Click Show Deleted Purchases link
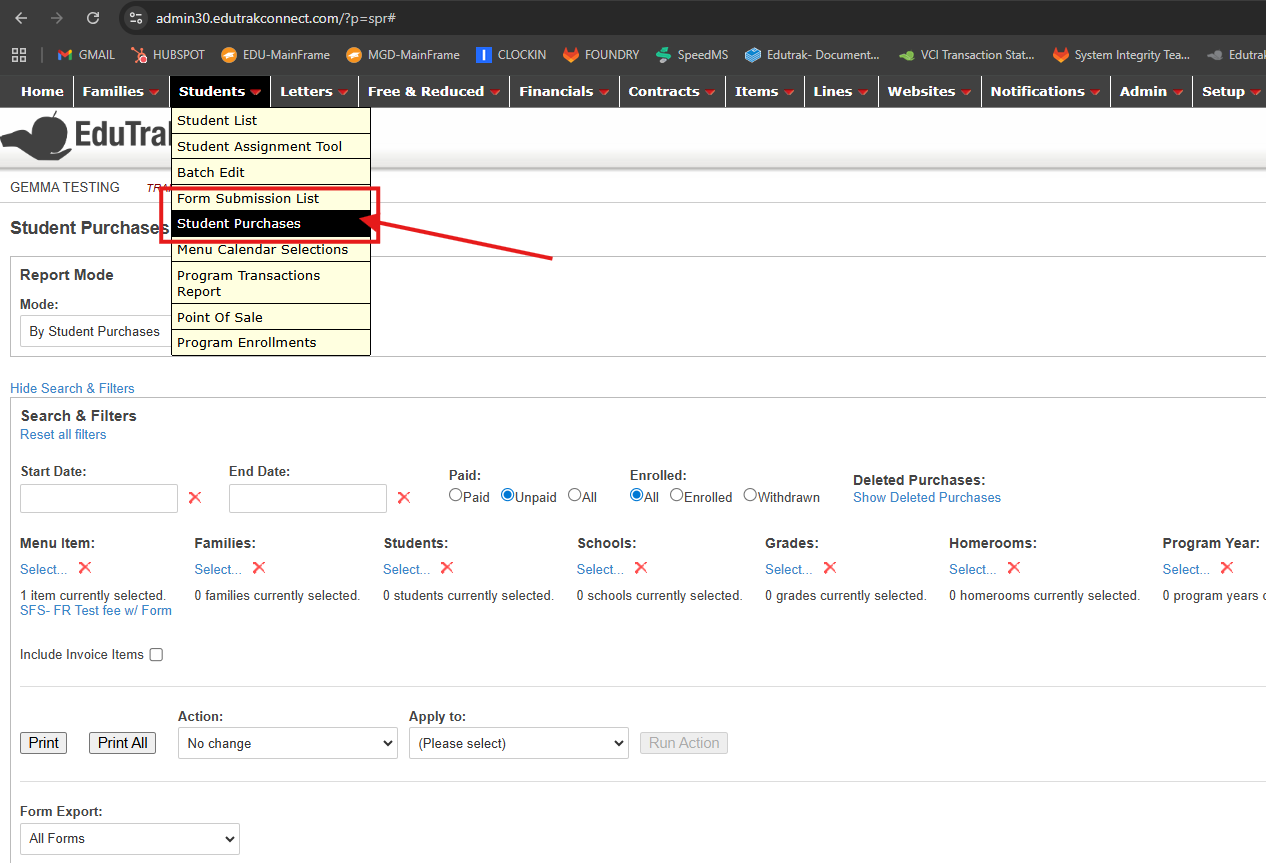 926,497
